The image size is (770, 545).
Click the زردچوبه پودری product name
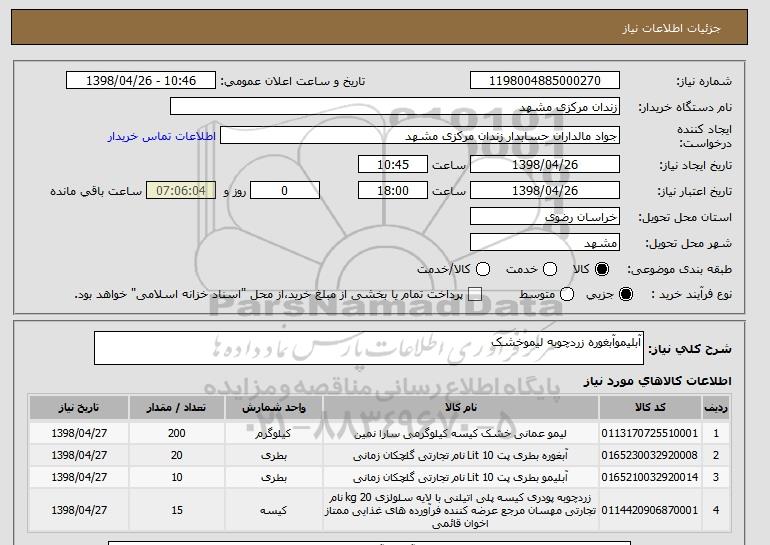[x=461, y=511]
